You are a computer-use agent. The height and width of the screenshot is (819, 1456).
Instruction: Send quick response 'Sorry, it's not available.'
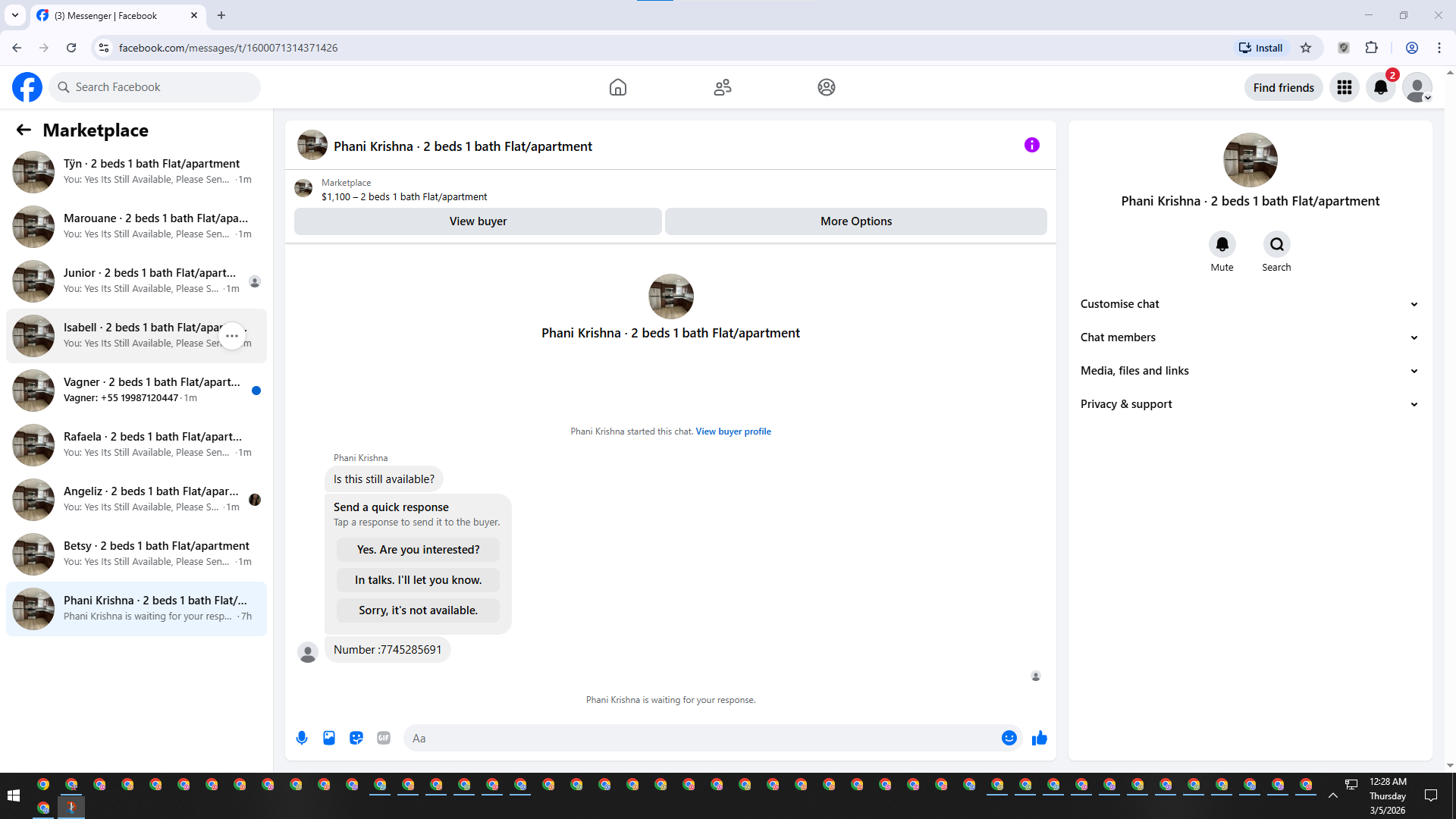pos(418,610)
